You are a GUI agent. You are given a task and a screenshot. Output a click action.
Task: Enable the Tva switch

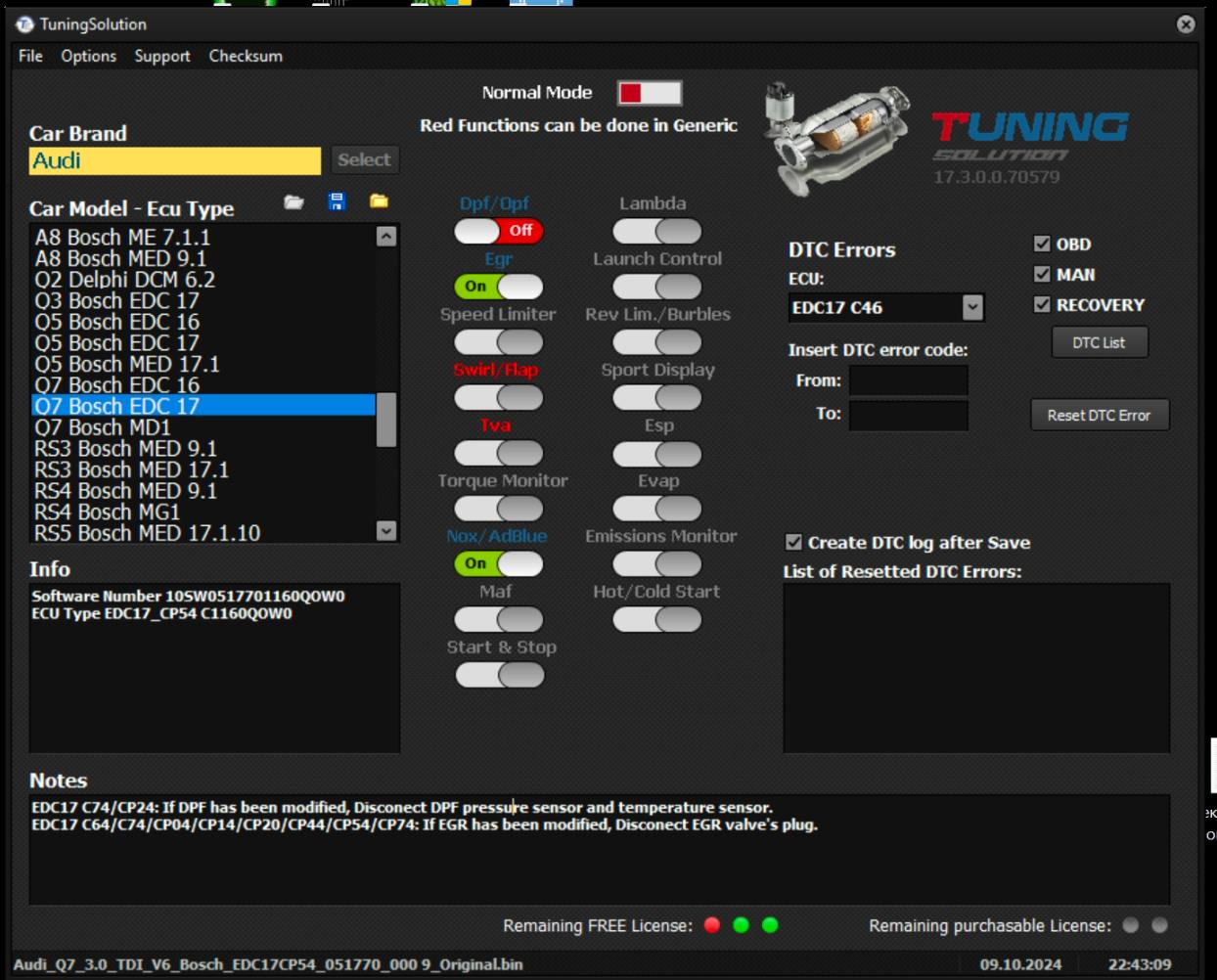point(499,454)
